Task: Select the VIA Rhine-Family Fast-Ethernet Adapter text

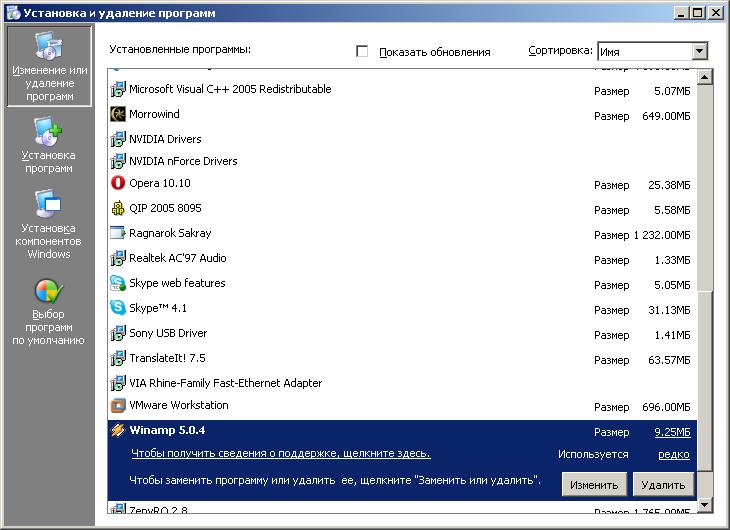Action: coord(225,383)
